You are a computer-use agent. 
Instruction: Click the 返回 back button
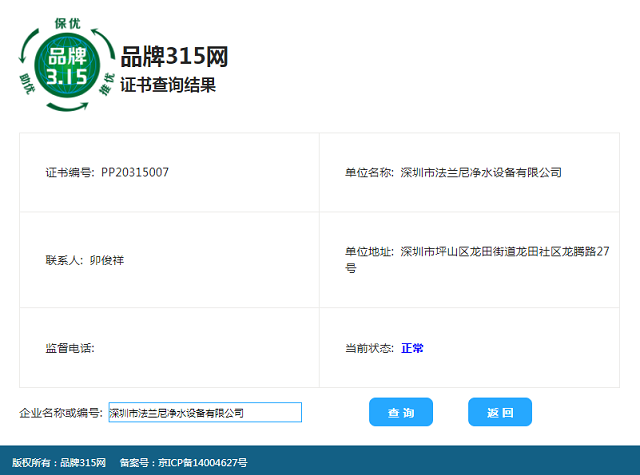tap(500, 412)
